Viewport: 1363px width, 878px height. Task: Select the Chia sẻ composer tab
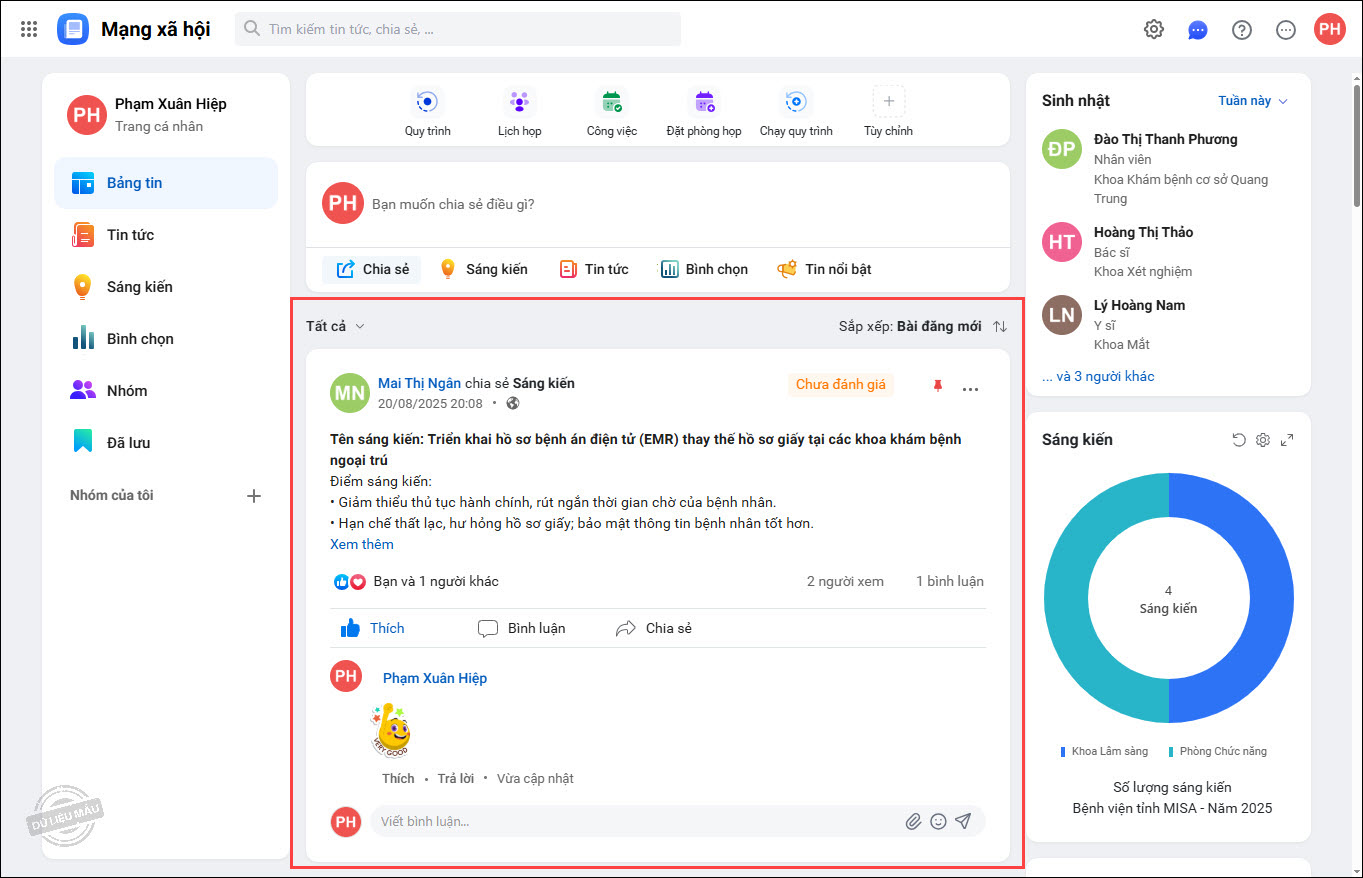click(x=372, y=269)
